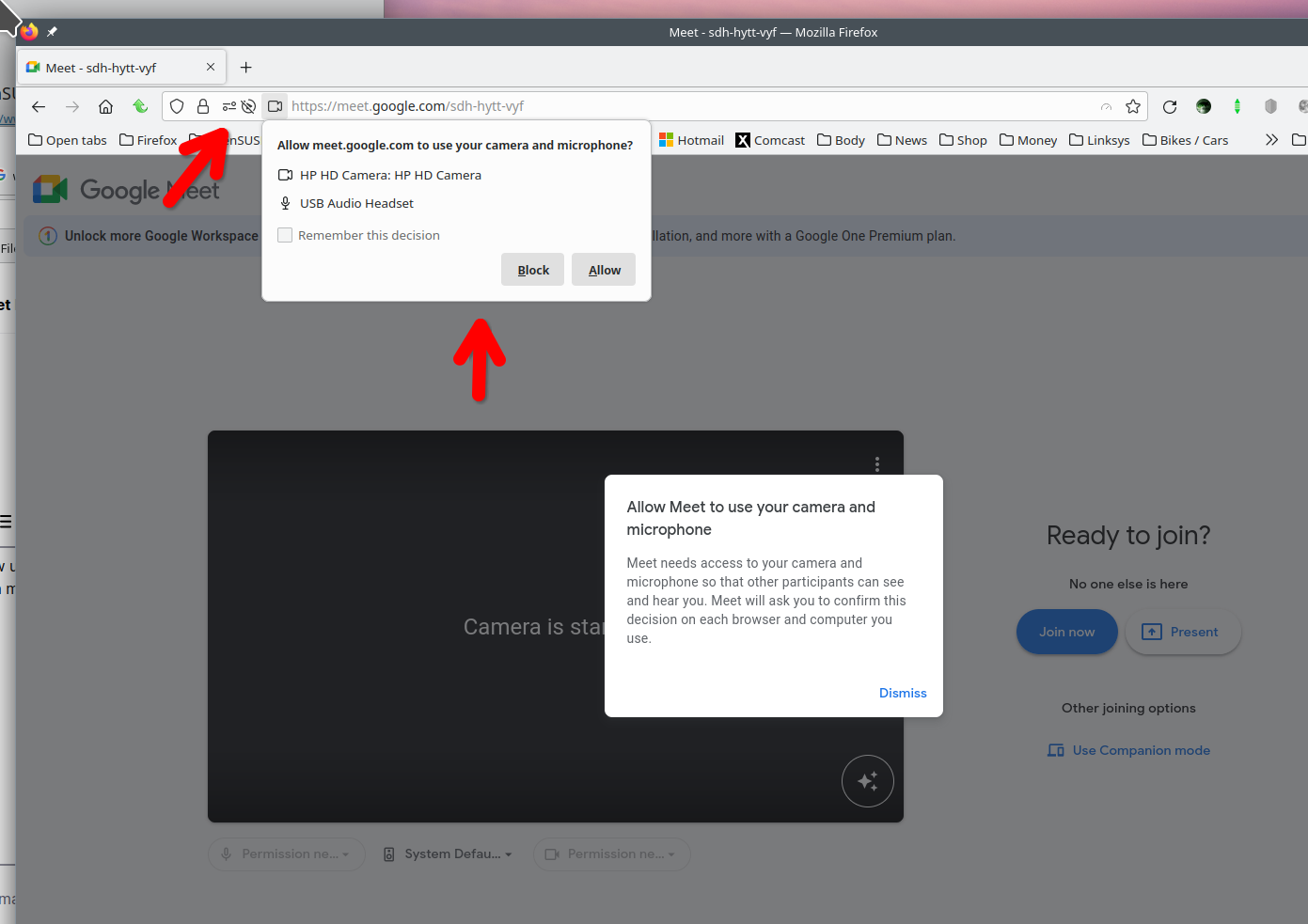This screenshot has width=1308, height=924.
Task: Click the green arrow toolbar icon
Action: pyautogui.click(x=140, y=106)
